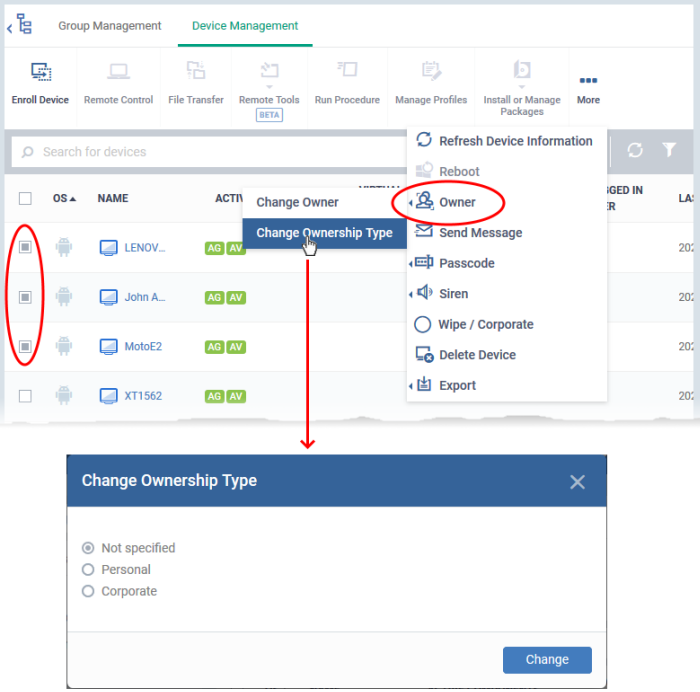The width and height of the screenshot is (700, 692).
Task: Click device icon next to LENOV
Action: tap(108, 248)
